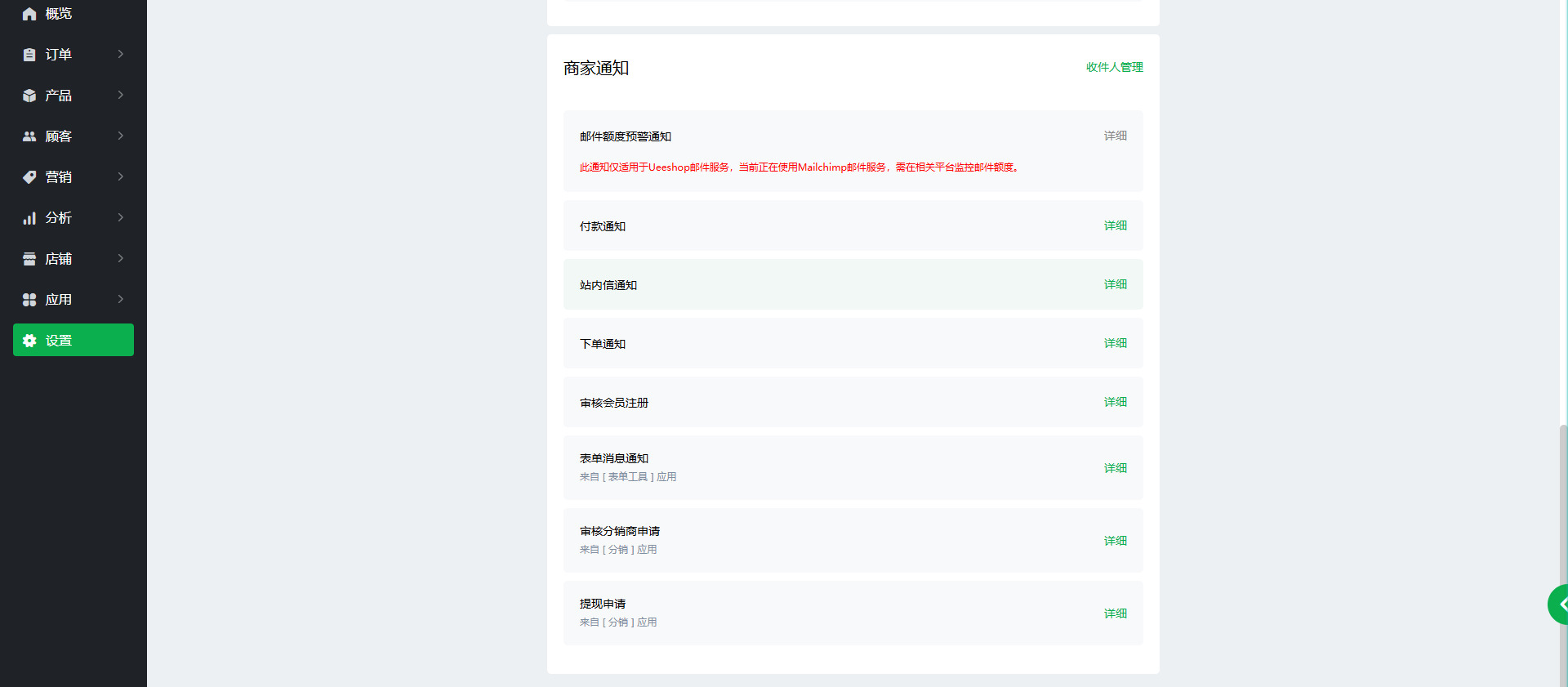Click the storefront icon for 店铺

(x=29, y=259)
